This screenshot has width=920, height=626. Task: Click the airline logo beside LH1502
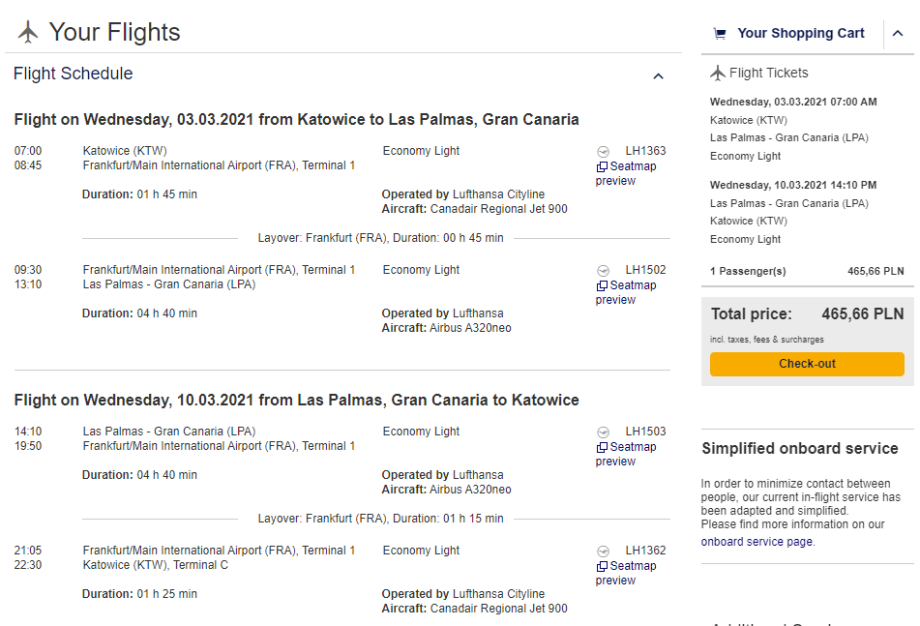(603, 271)
